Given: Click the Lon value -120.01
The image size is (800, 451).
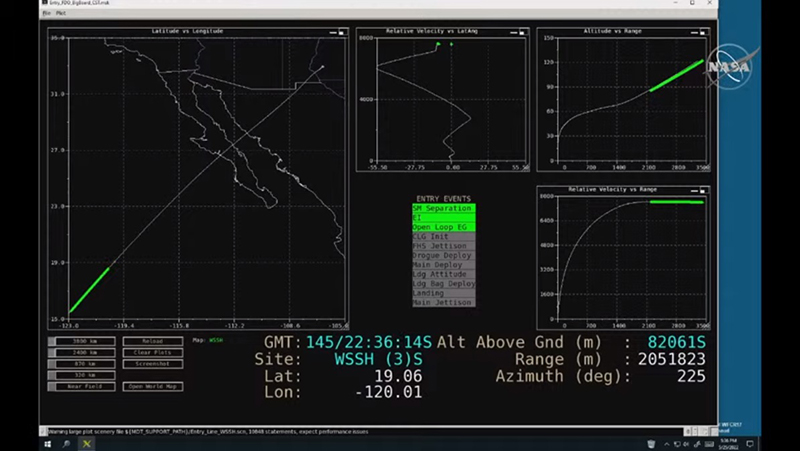Looking at the screenshot, I should [389, 392].
